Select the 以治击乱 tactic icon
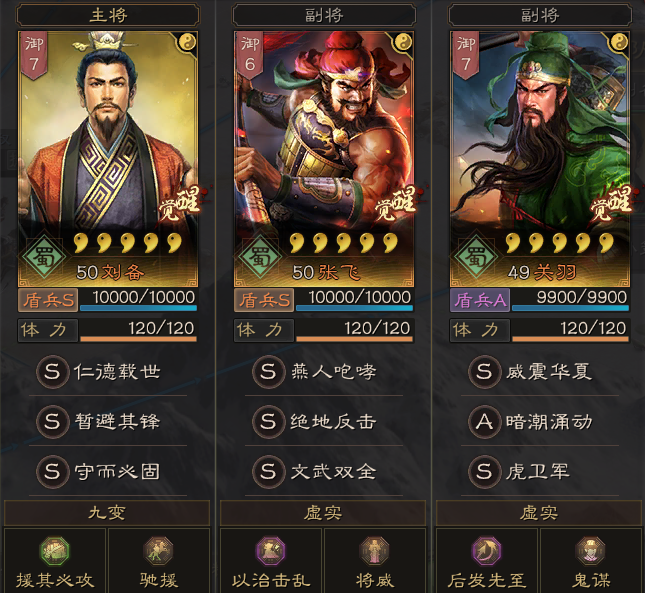This screenshot has width=645, height=593. [271, 551]
